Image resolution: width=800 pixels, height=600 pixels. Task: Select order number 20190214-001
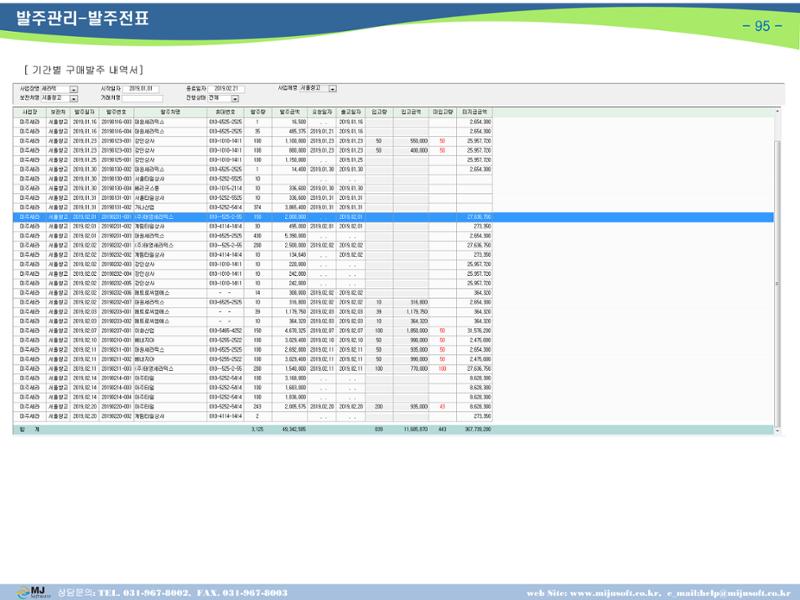116,378
